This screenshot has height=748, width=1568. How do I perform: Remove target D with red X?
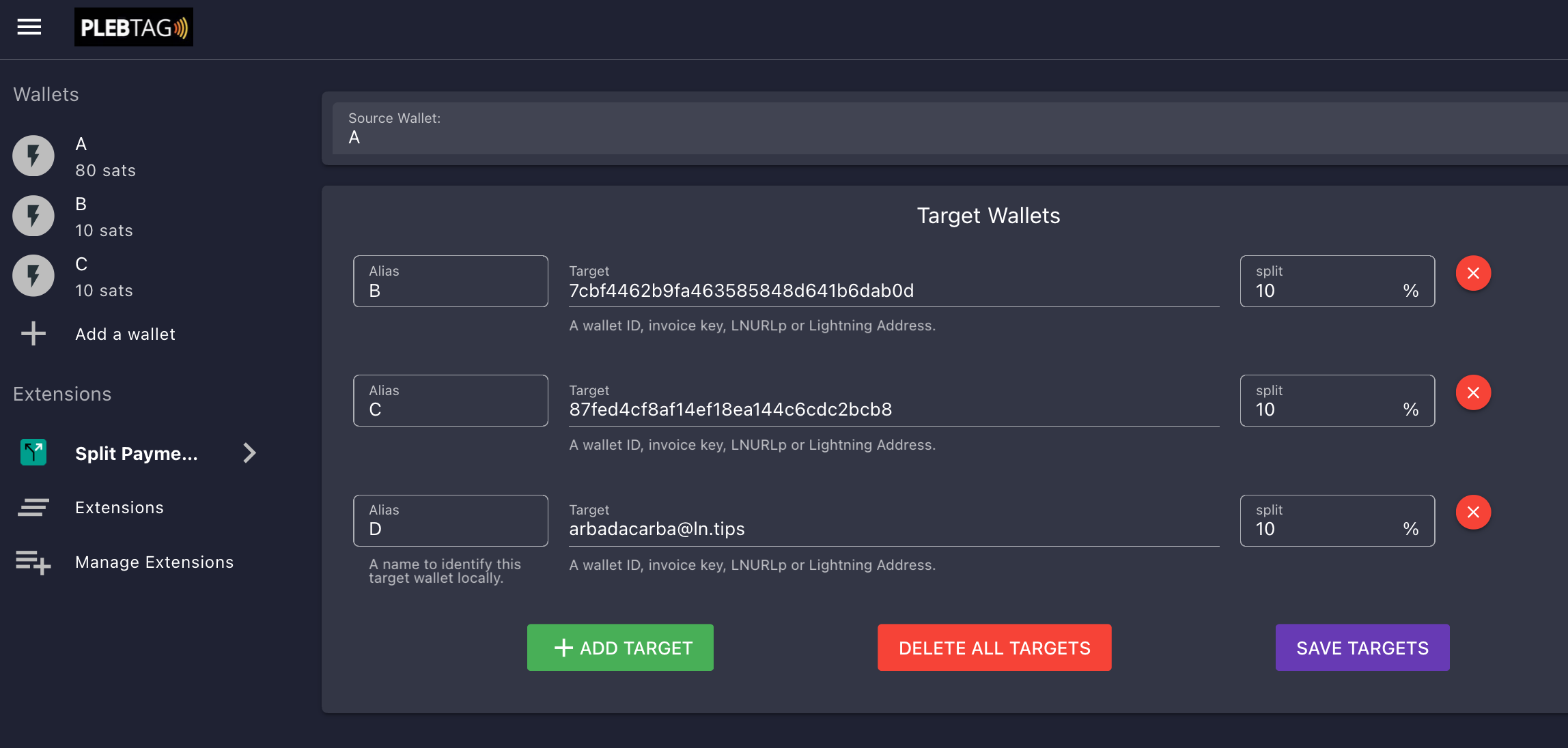tap(1473, 513)
